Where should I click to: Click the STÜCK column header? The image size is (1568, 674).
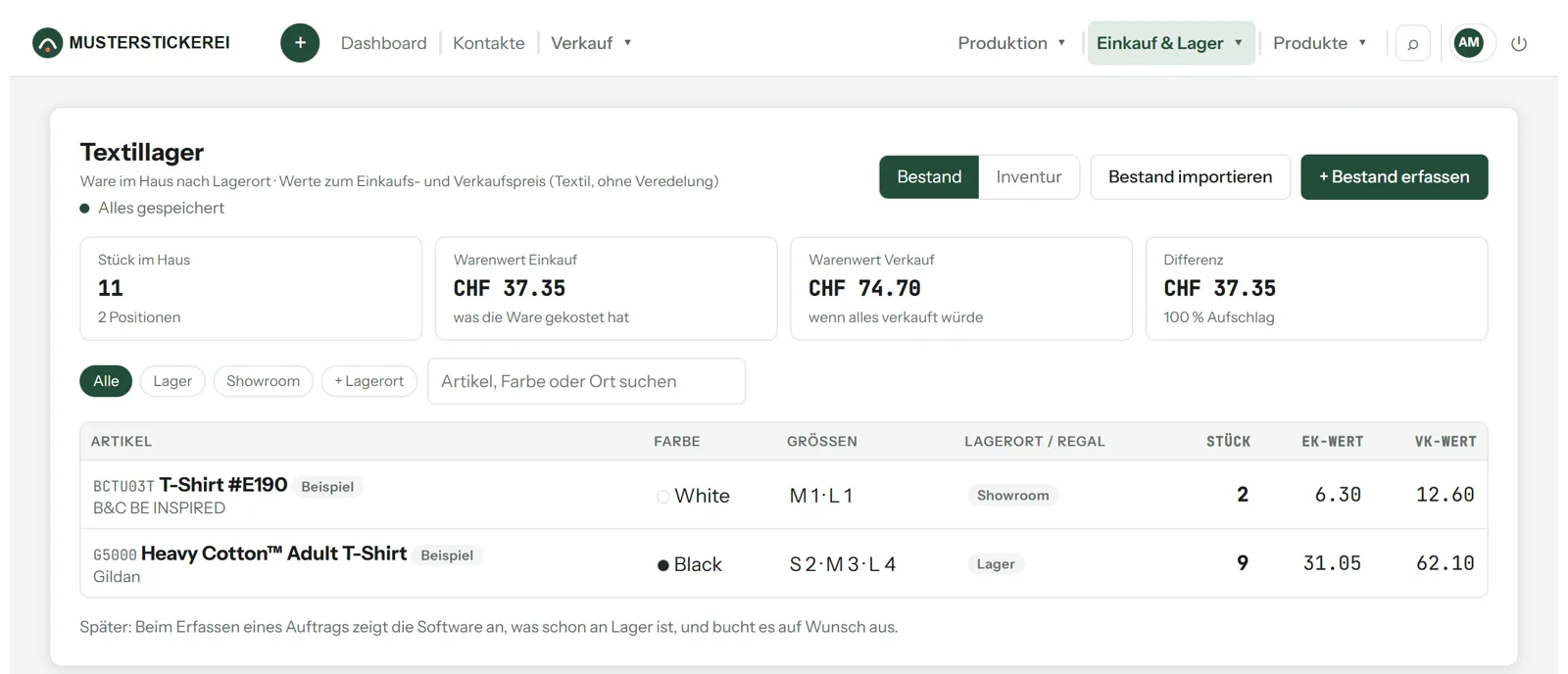(x=1228, y=442)
